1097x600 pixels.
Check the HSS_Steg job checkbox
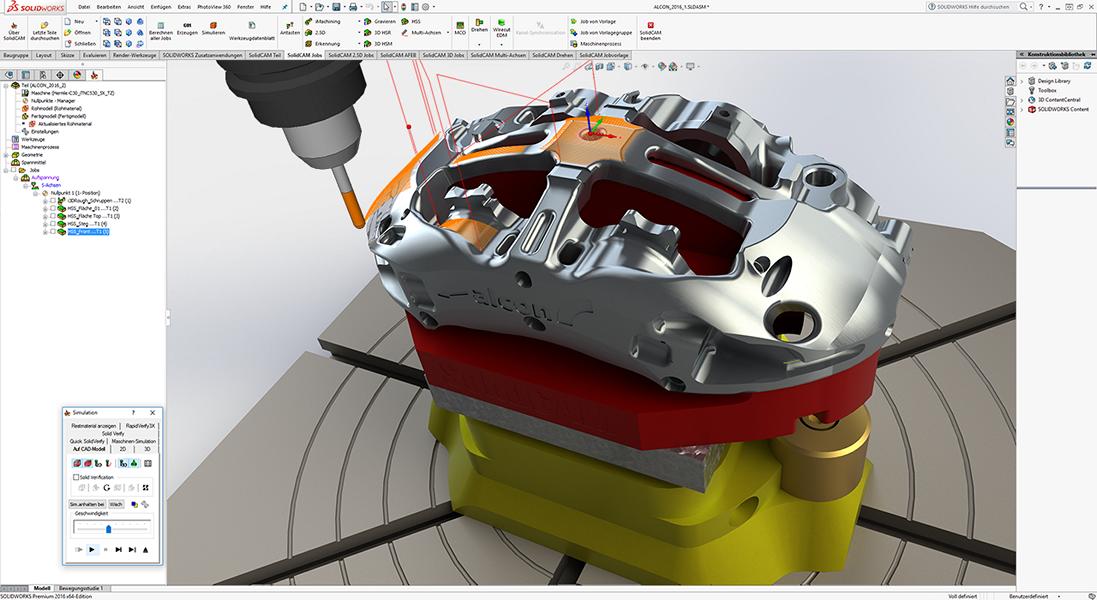[53, 224]
